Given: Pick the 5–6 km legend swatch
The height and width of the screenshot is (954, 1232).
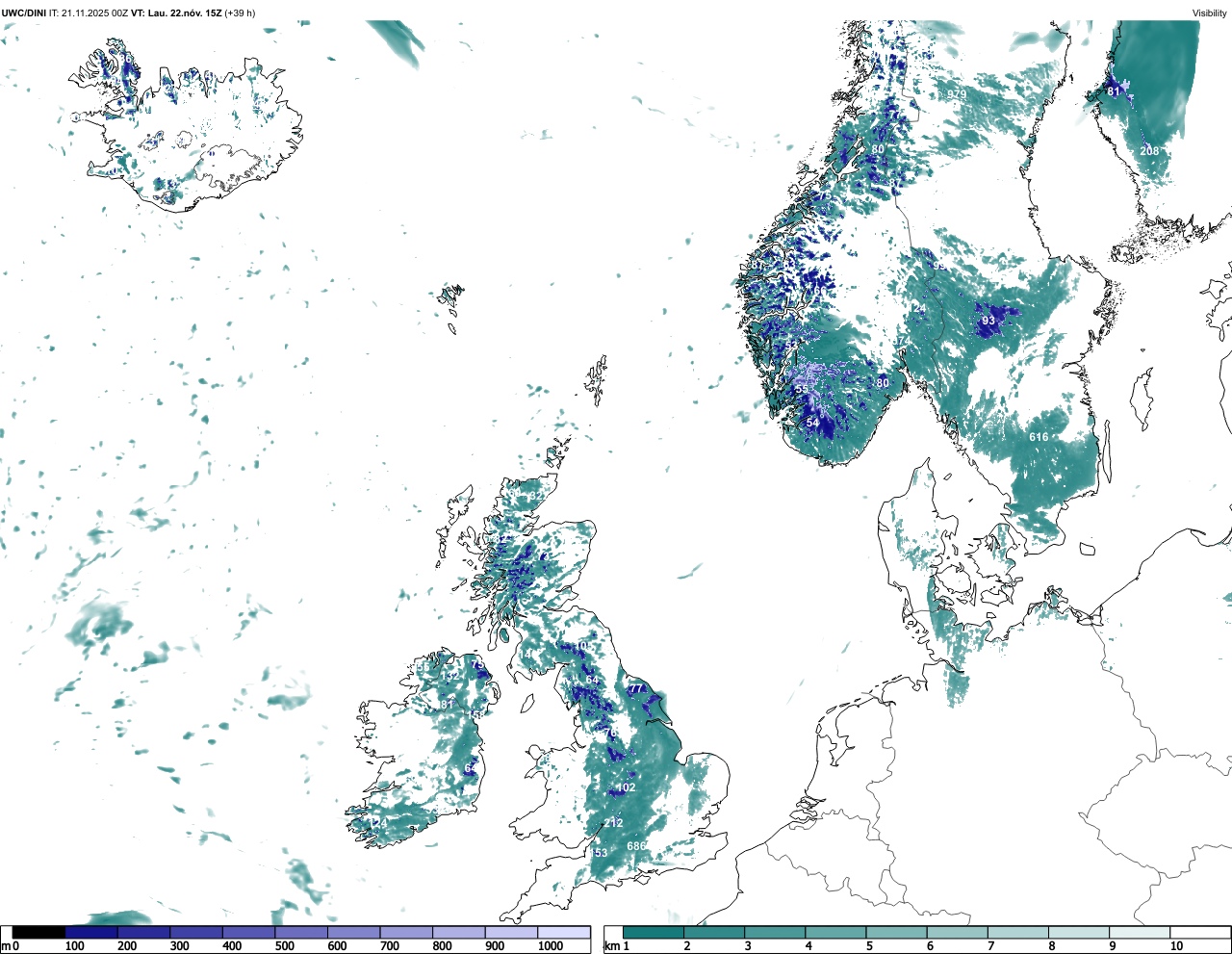Looking at the screenshot, I should pyautogui.click(x=896, y=932).
